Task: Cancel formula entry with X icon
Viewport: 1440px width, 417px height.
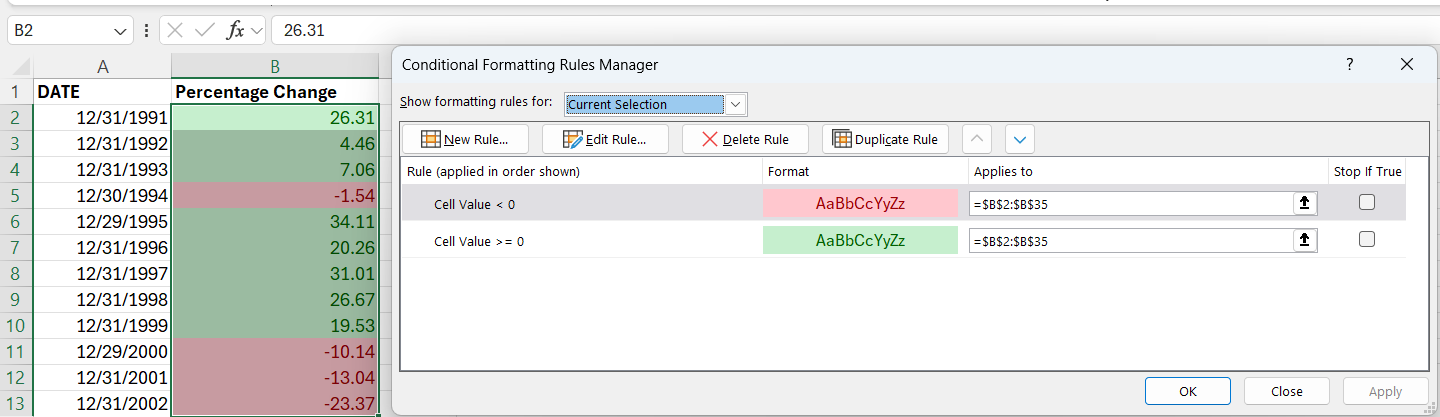Action: pyautogui.click(x=176, y=31)
